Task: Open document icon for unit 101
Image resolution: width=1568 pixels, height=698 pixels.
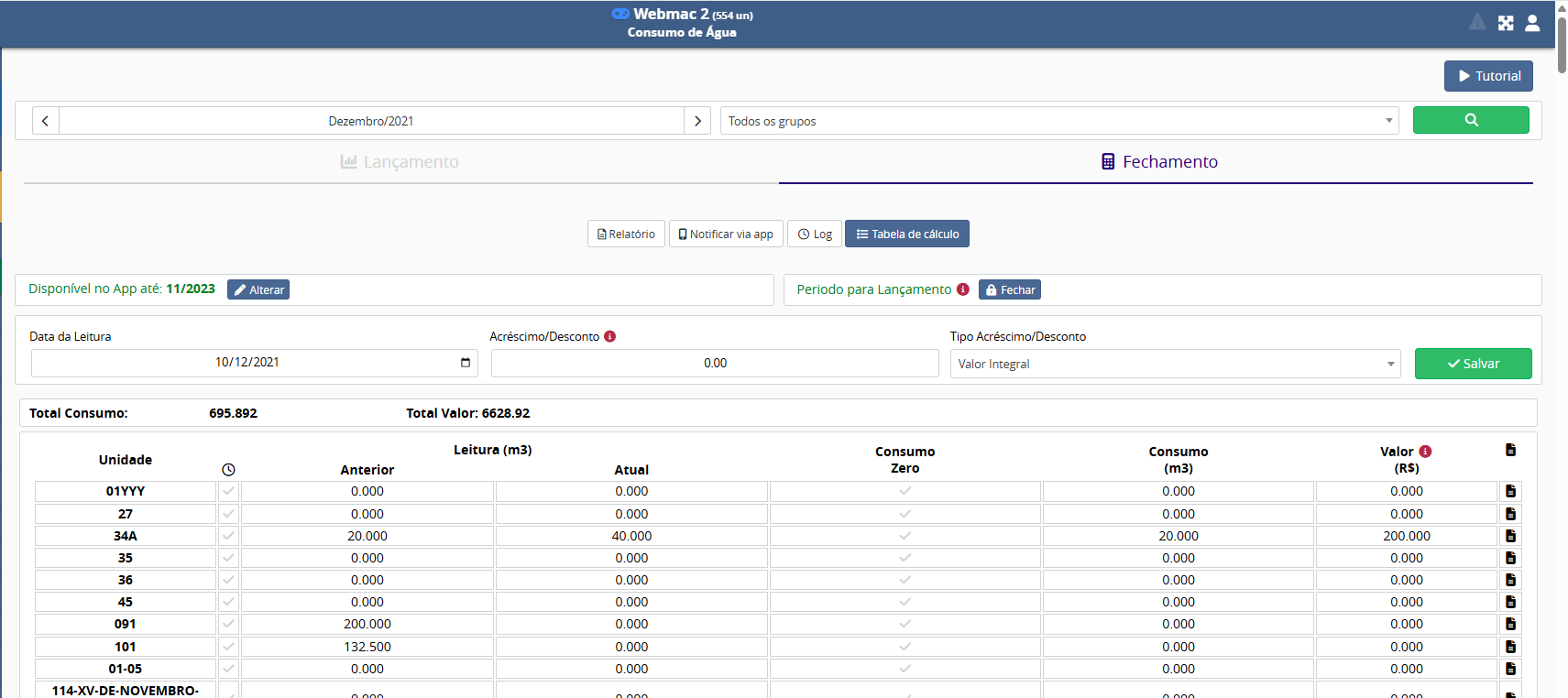Action: tap(1510, 647)
